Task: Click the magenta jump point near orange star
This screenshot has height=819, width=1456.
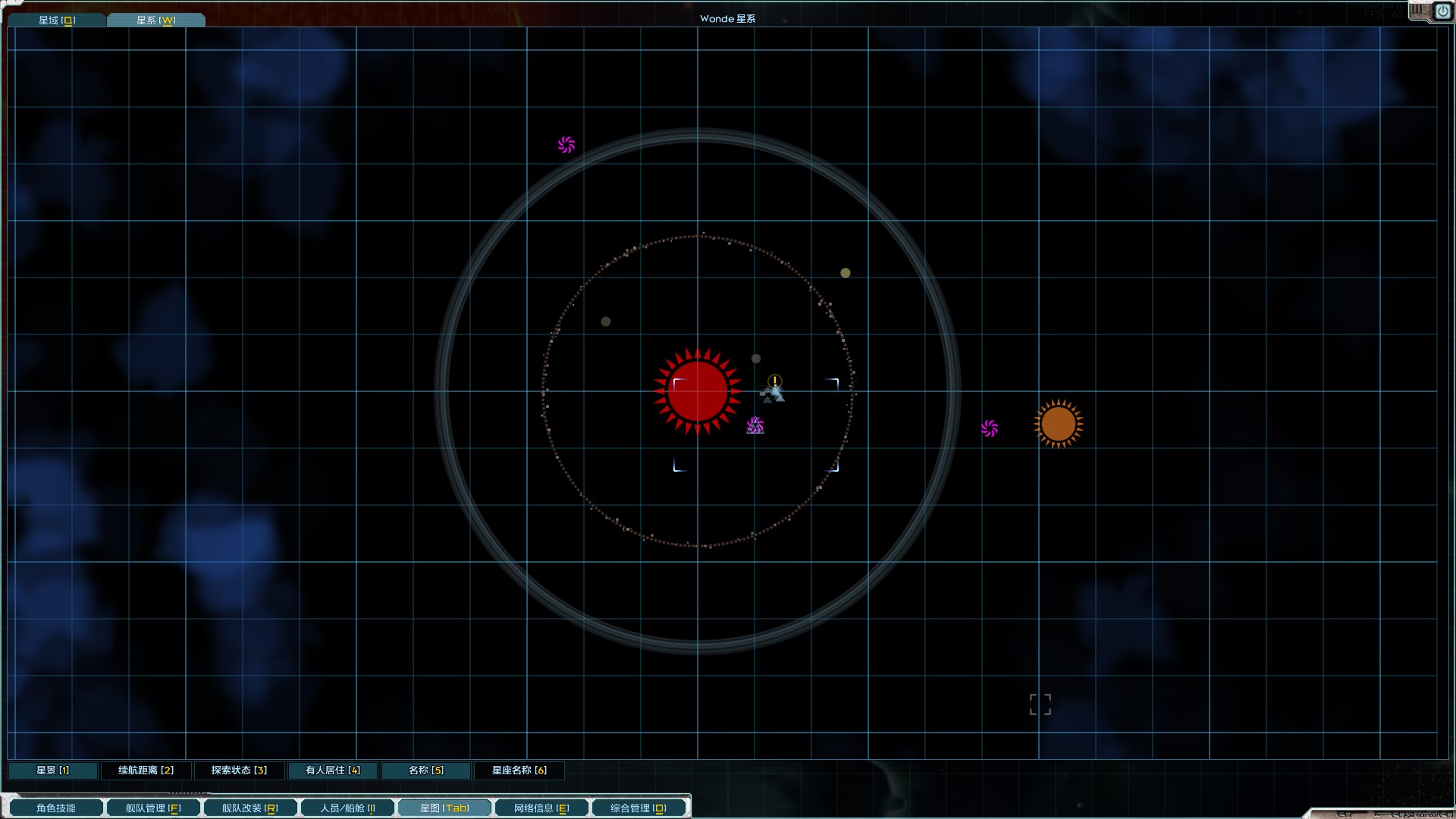Action: tap(990, 428)
